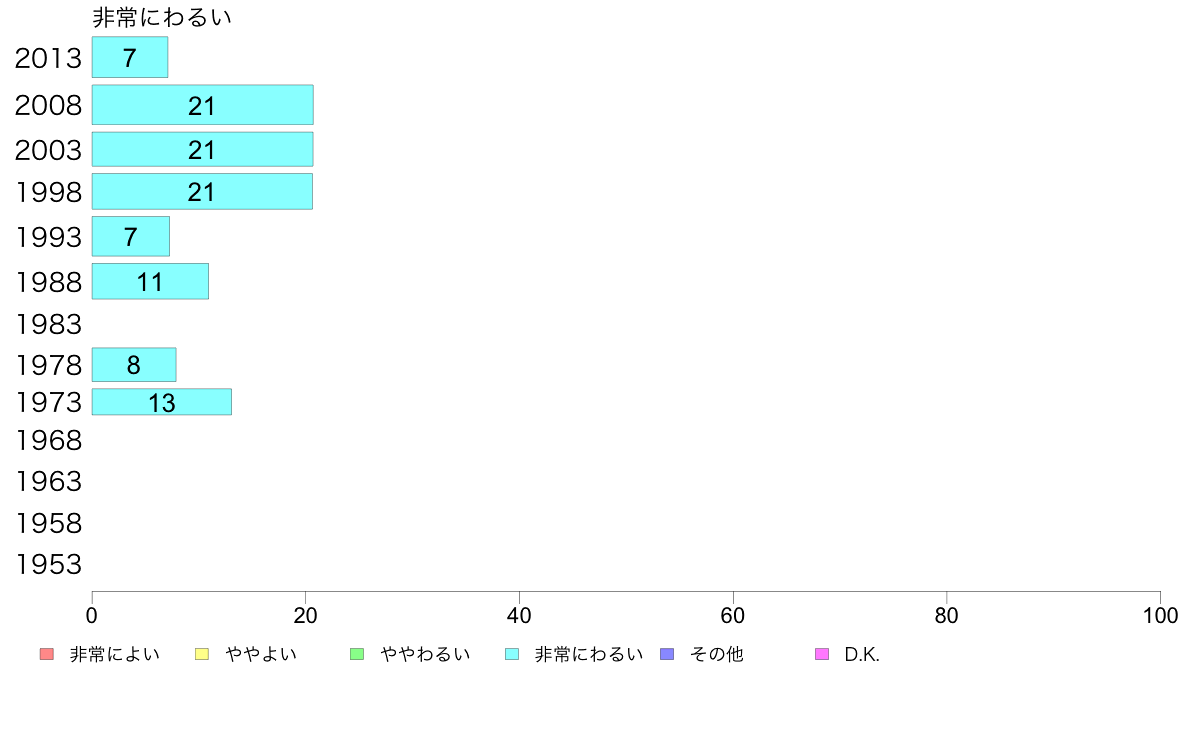Screen dimensions: 1188x736
Task: Select the 1988 bar showing 11
Action: click(x=150, y=281)
